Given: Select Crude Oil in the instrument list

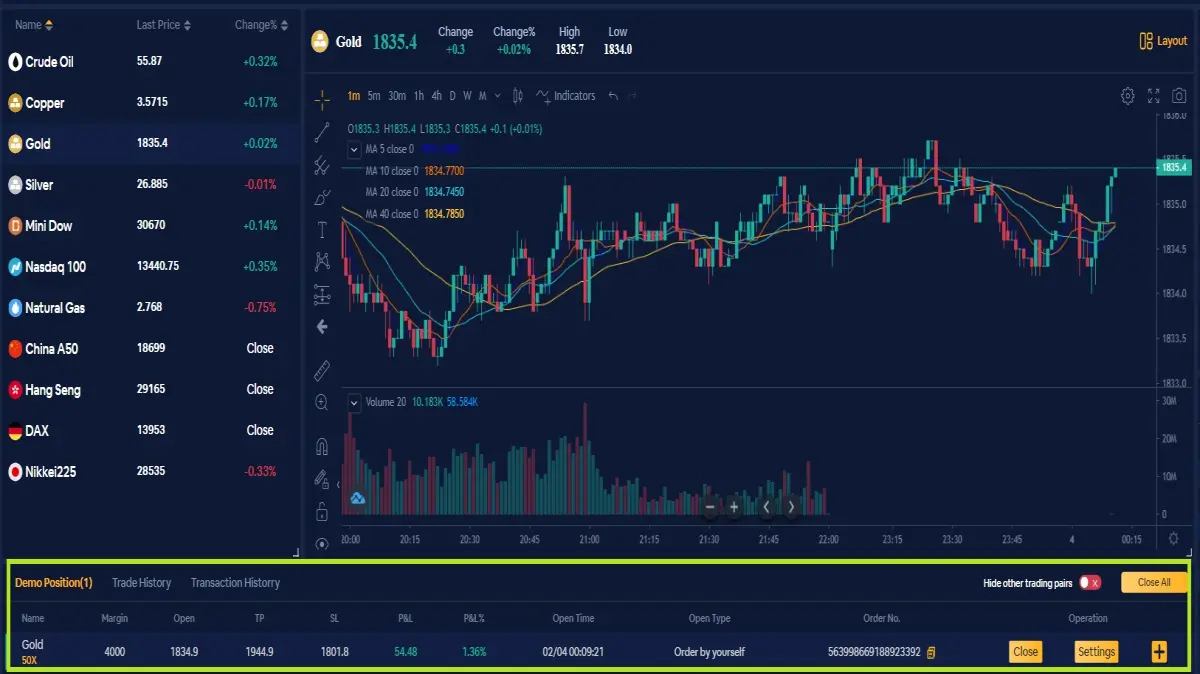Looking at the screenshot, I should (150, 61).
